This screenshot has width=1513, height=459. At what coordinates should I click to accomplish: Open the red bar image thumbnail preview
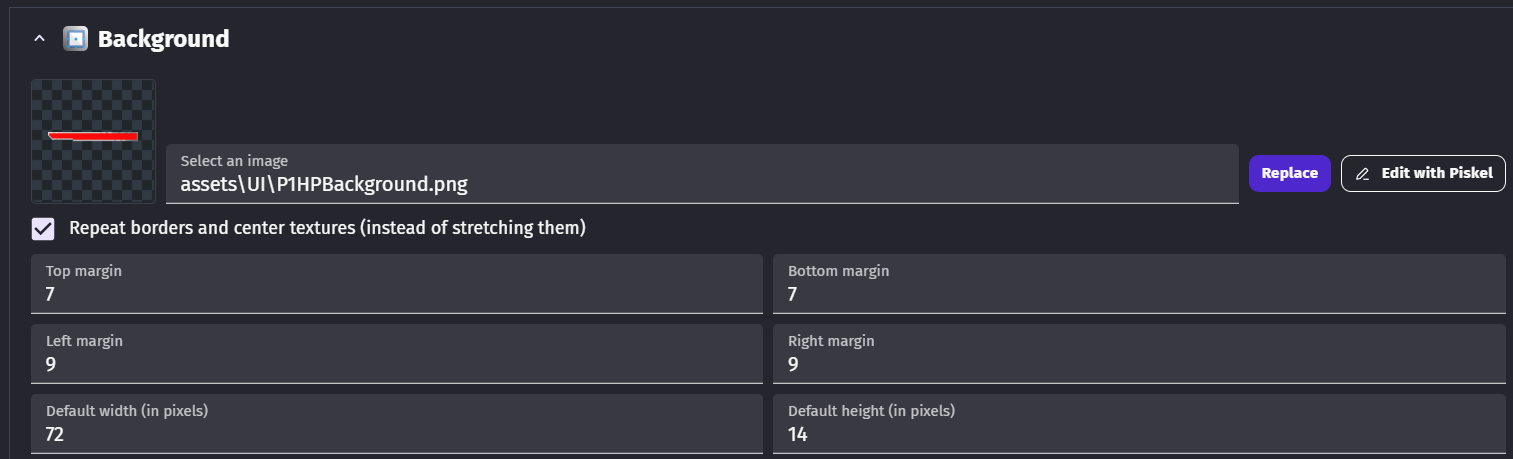point(93,141)
